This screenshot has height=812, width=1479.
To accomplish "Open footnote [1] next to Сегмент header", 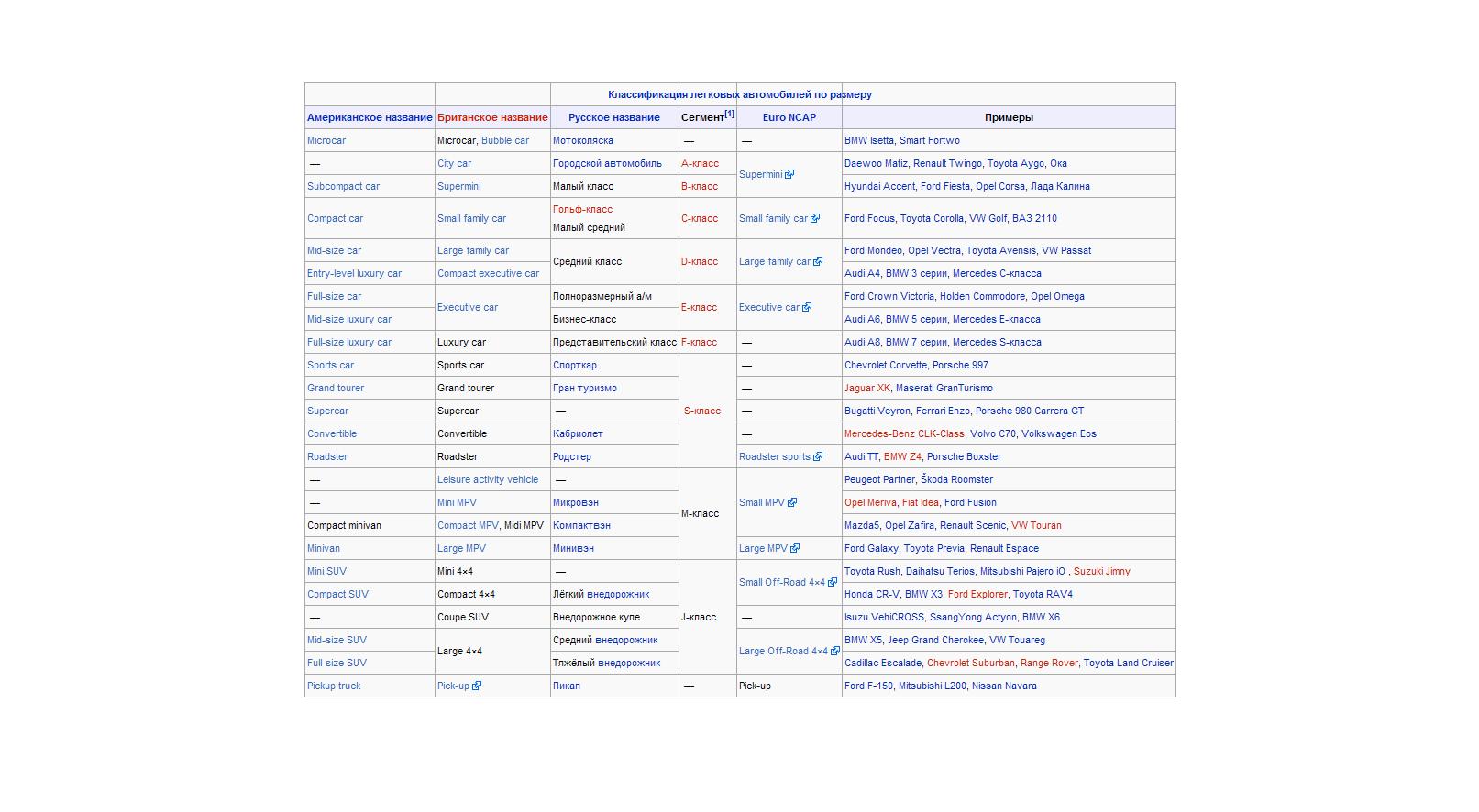I will point(729,115).
